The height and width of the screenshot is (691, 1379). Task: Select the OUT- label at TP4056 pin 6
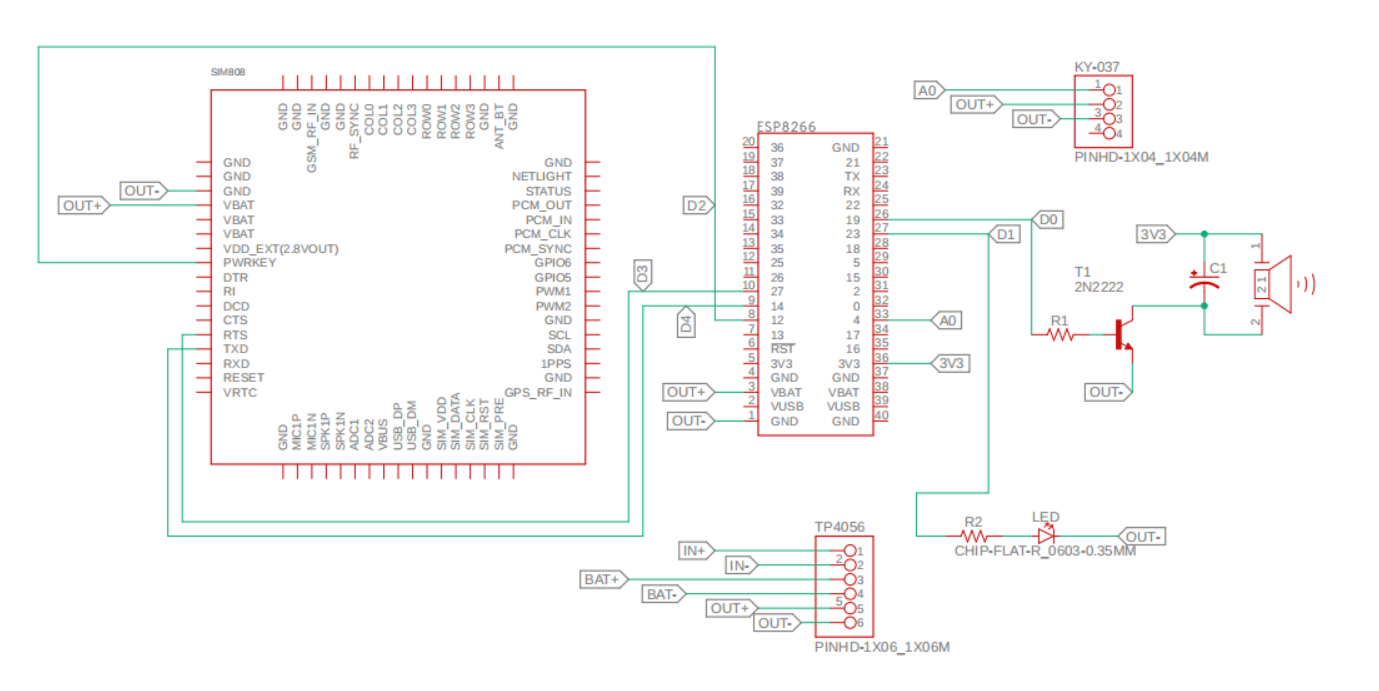point(777,623)
